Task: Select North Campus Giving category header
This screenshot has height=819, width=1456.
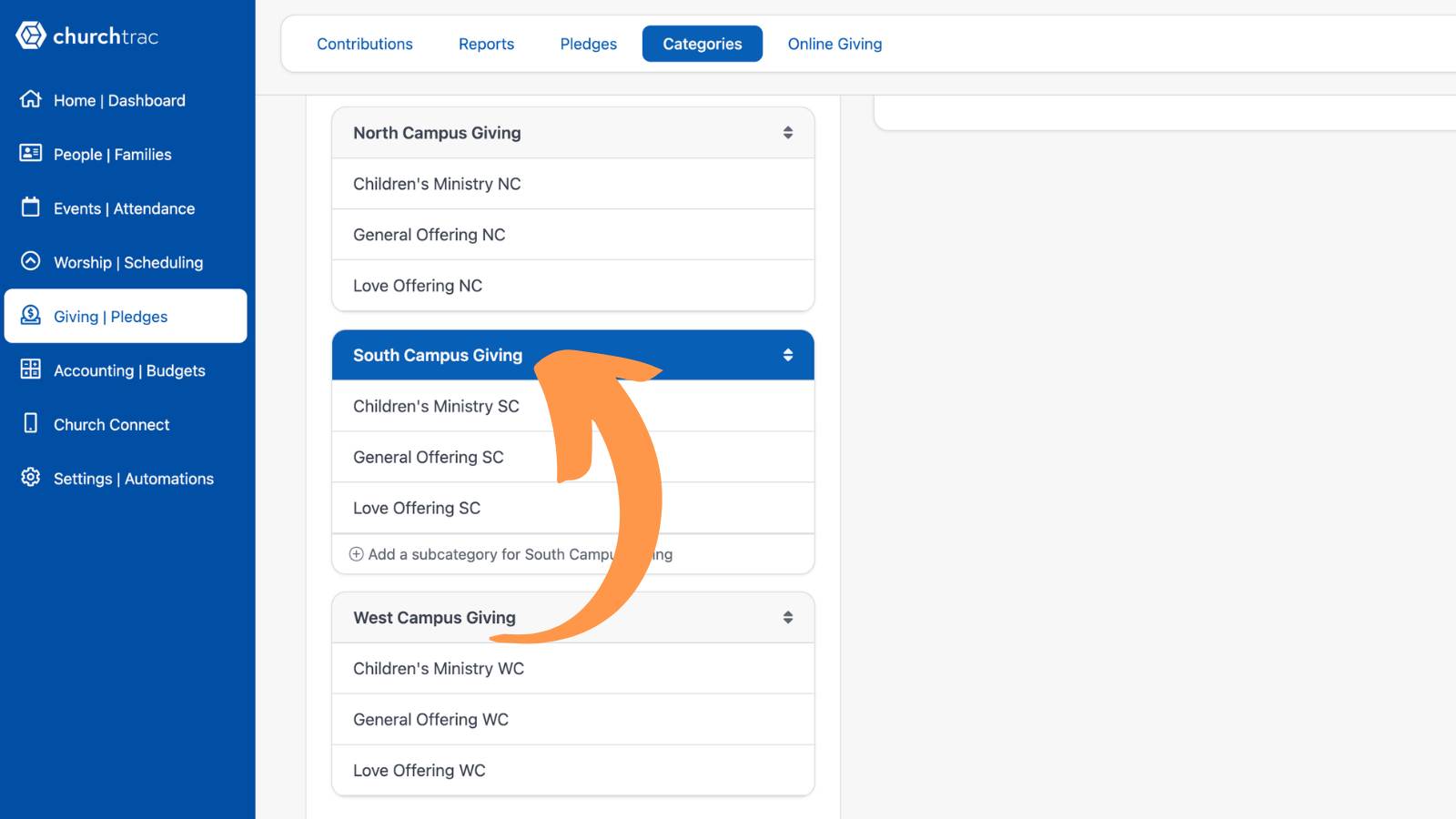Action: [x=573, y=133]
